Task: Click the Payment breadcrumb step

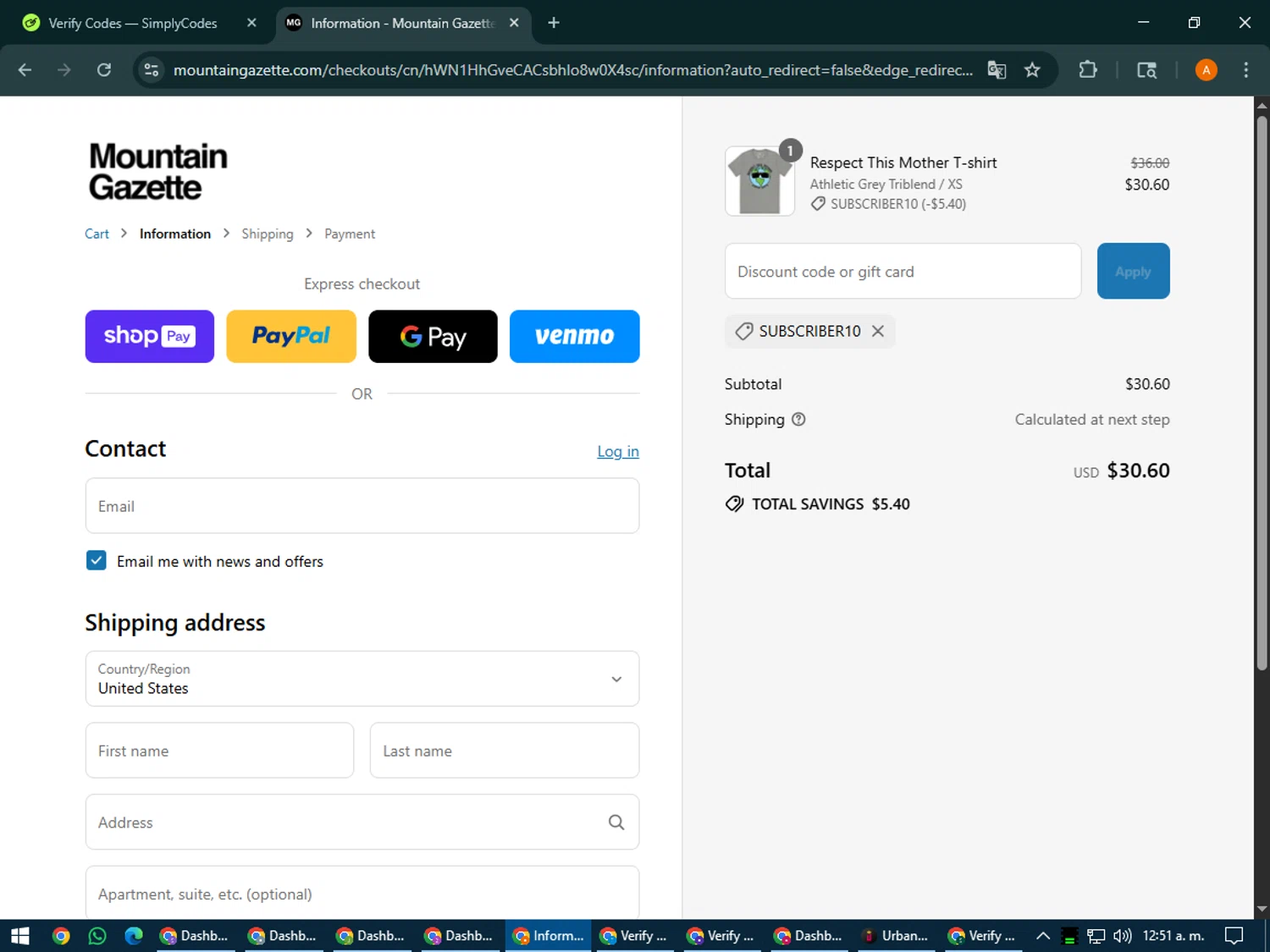Action: pos(350,234)
